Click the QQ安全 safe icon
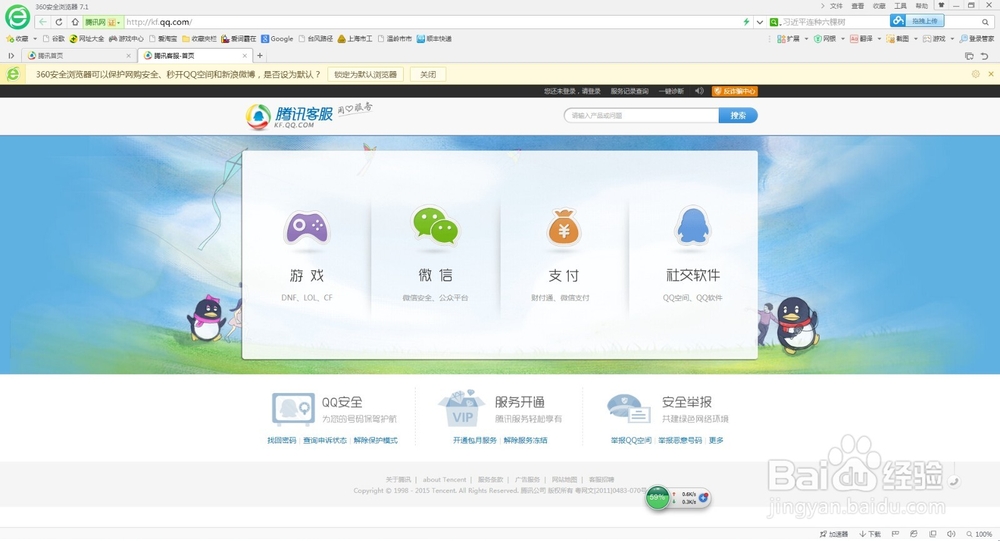 pyautogui.click(x=293, y=409)
